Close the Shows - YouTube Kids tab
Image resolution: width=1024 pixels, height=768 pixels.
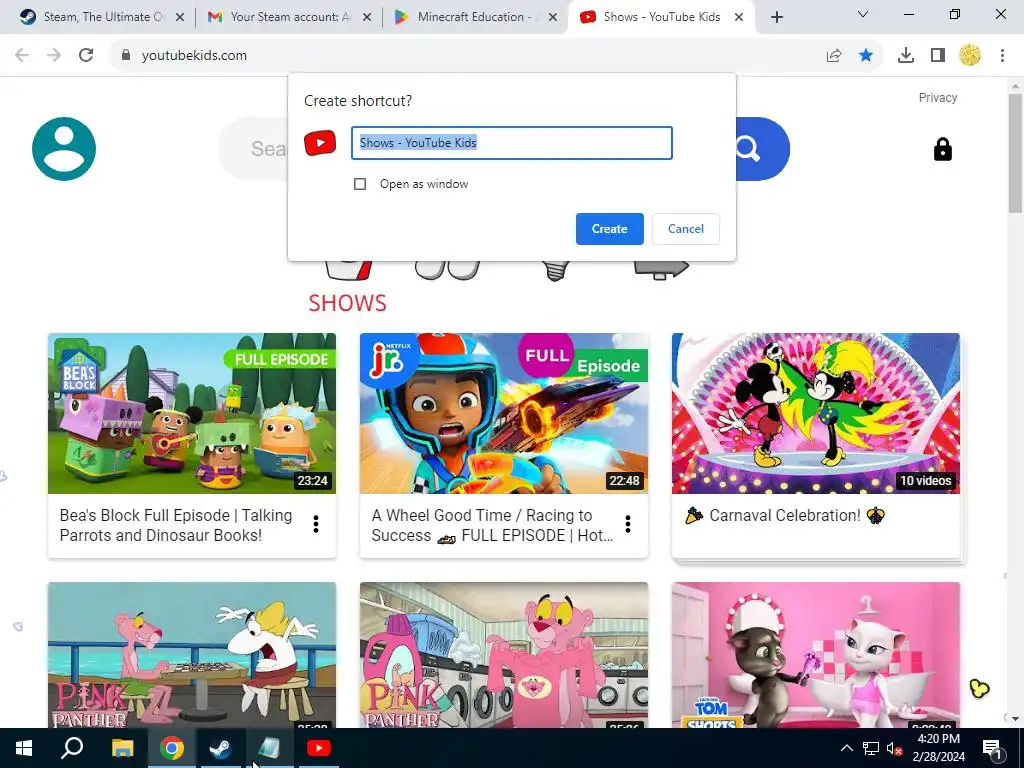(x=739, y=18)
